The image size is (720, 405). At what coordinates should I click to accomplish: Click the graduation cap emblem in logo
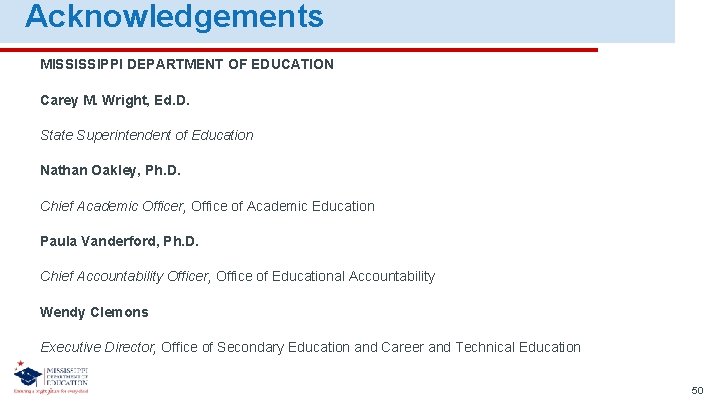26,374
